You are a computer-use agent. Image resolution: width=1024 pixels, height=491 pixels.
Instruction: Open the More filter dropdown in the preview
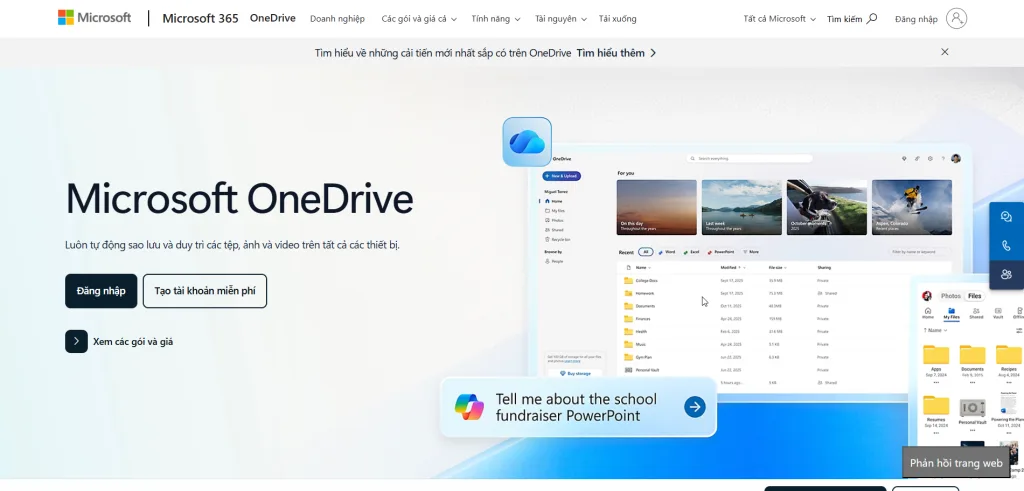click(x=750, y=252)
